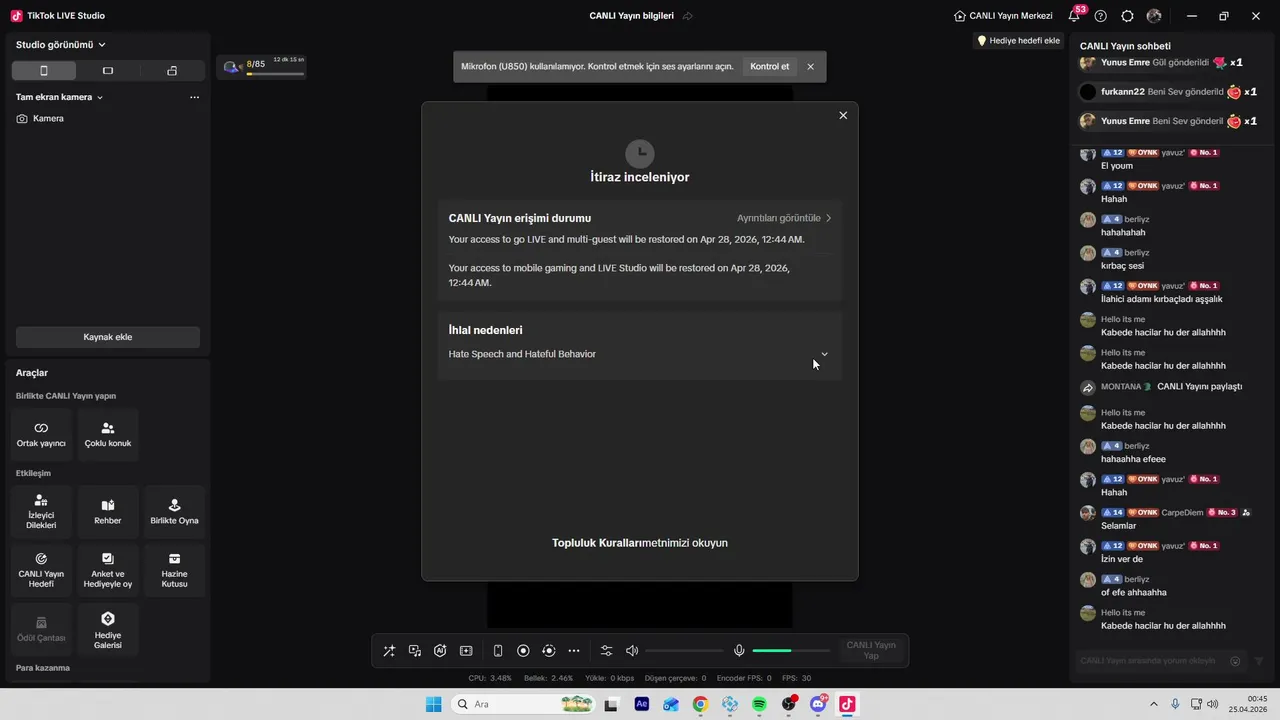Open the Birlikte Oyna tool

click(174, 512)
